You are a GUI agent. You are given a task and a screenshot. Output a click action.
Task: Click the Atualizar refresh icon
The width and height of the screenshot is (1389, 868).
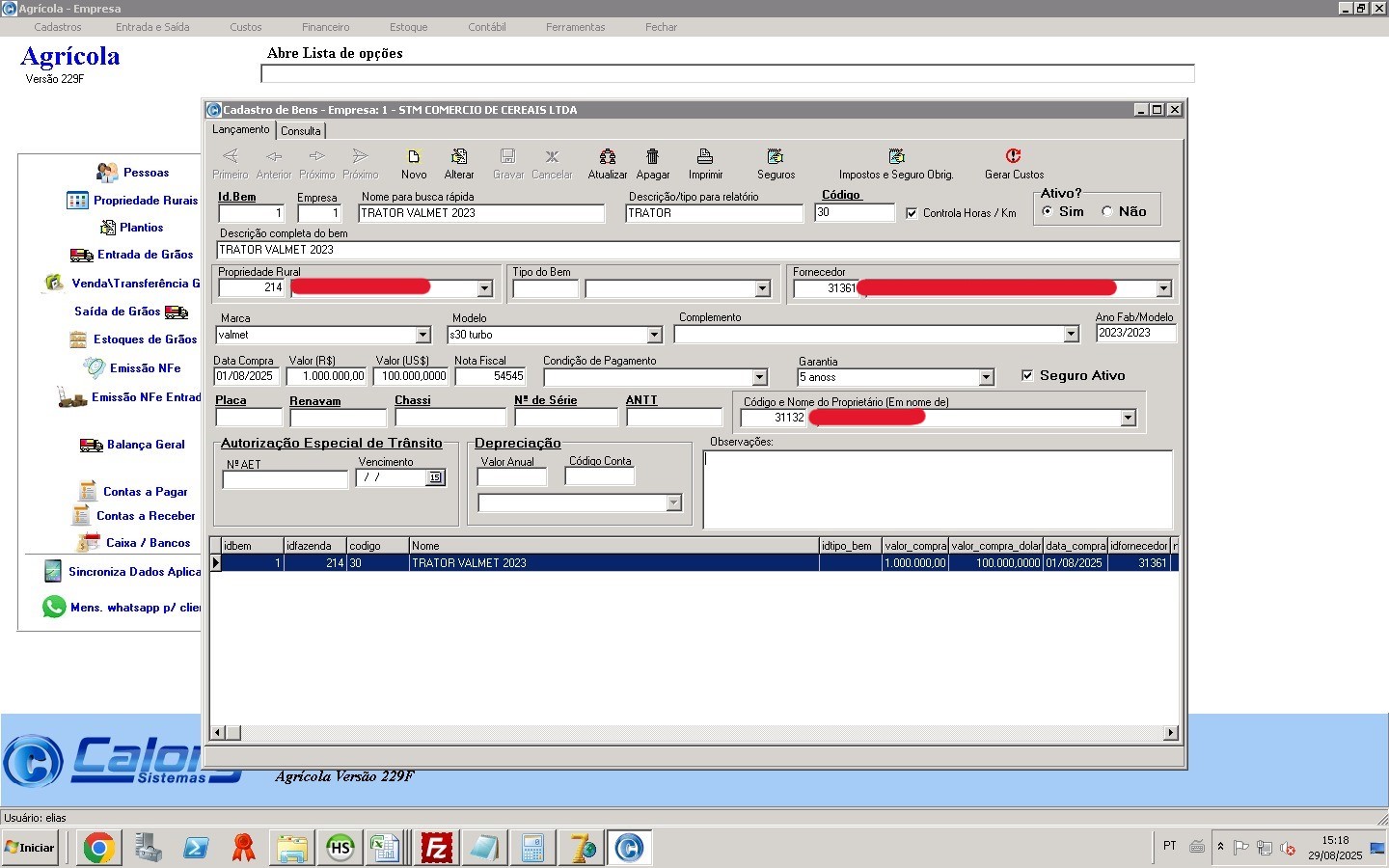pos(608,157)
